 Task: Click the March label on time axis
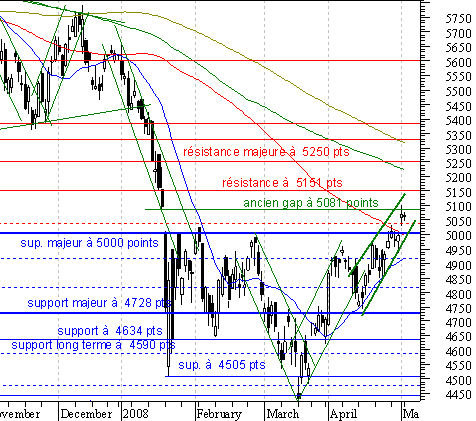point(283,414)
